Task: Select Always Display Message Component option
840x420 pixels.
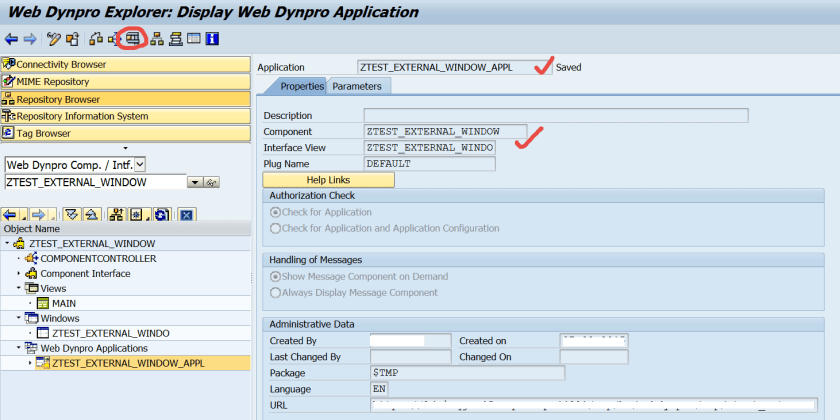Action: tap(276, 293)
